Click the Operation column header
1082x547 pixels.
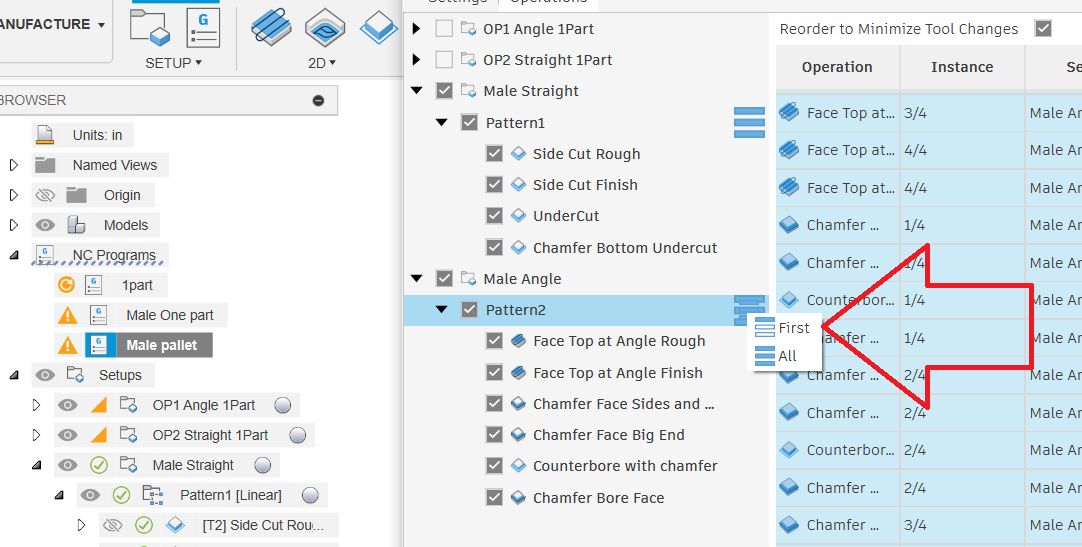click(837, 67)
